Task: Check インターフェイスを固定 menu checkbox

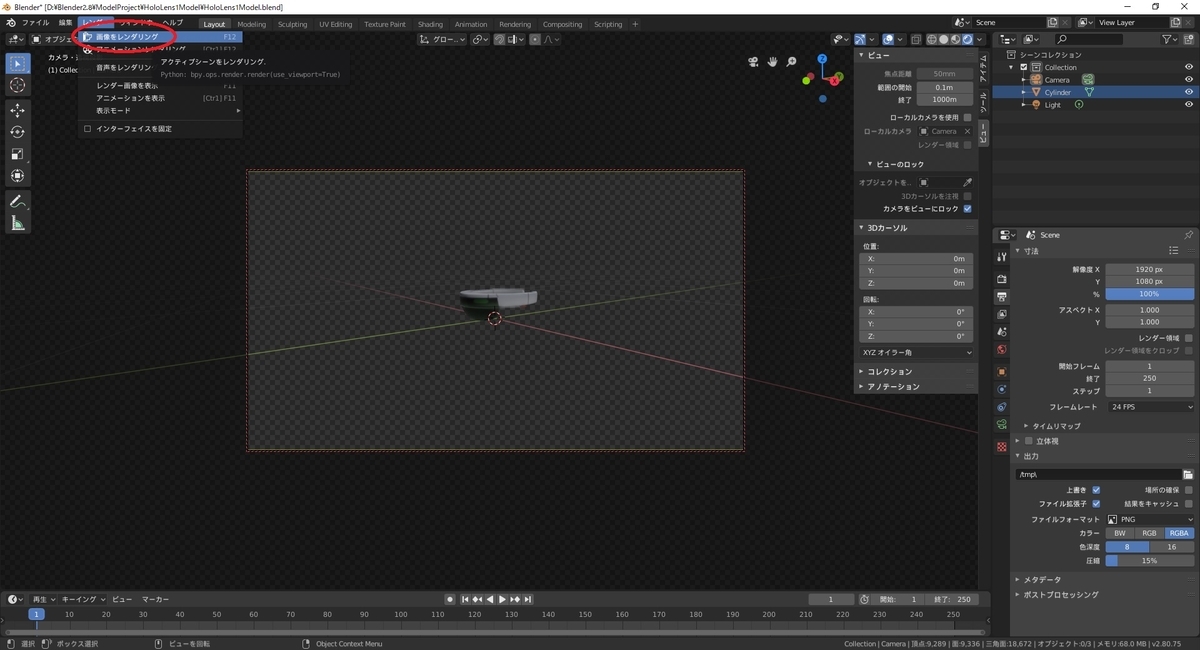Action: point(87,129)
